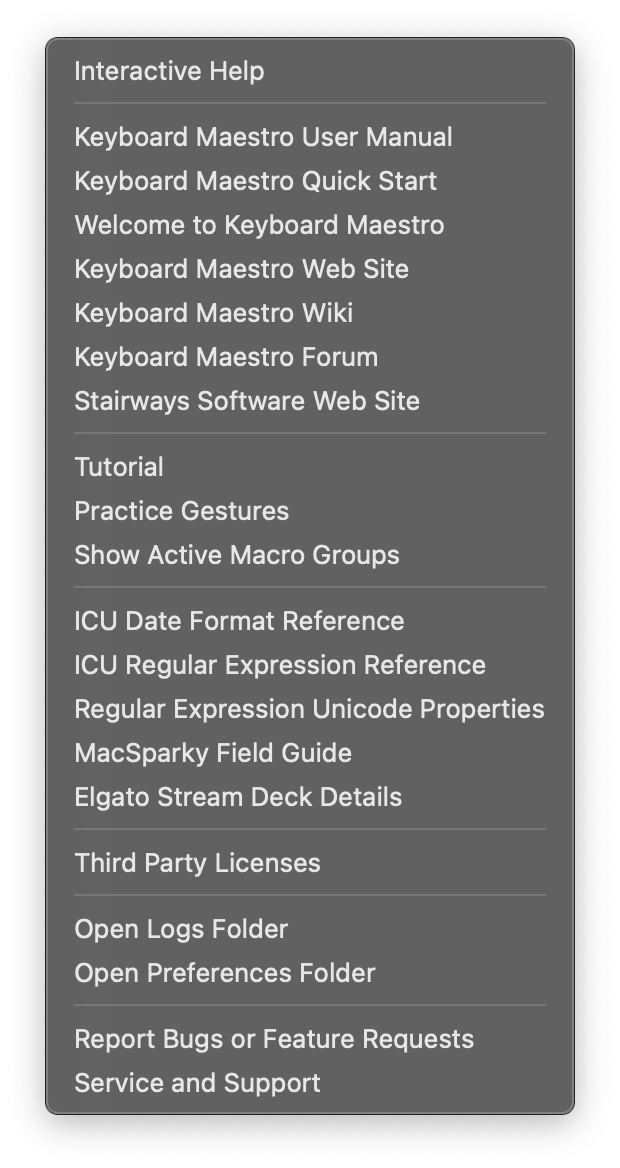Open Stairways Software Web Site
This screenshot has width=620, height=1168.
click(247, 401)
